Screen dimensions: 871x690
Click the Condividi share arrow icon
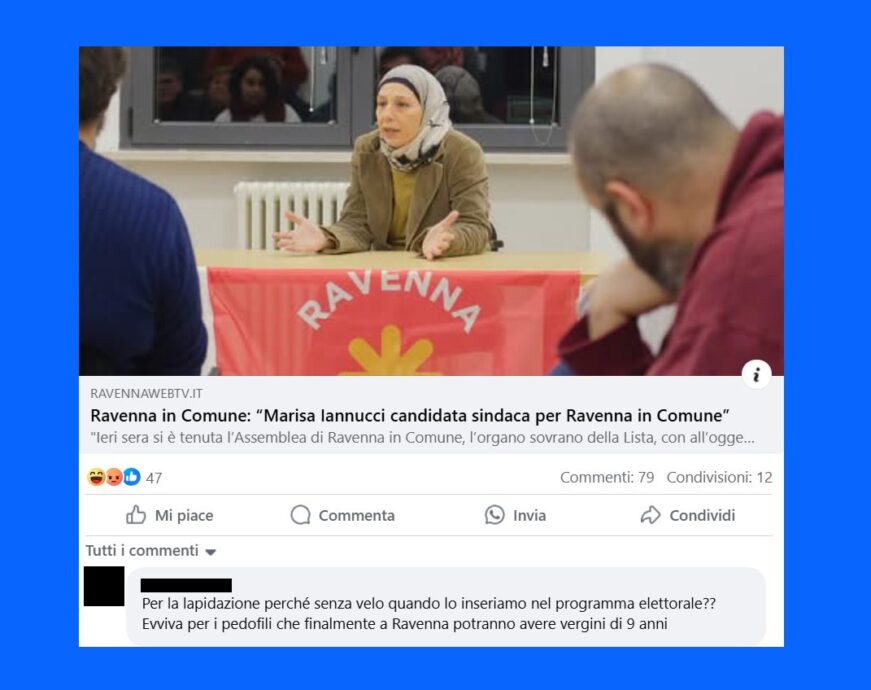[x=650, y=515]
